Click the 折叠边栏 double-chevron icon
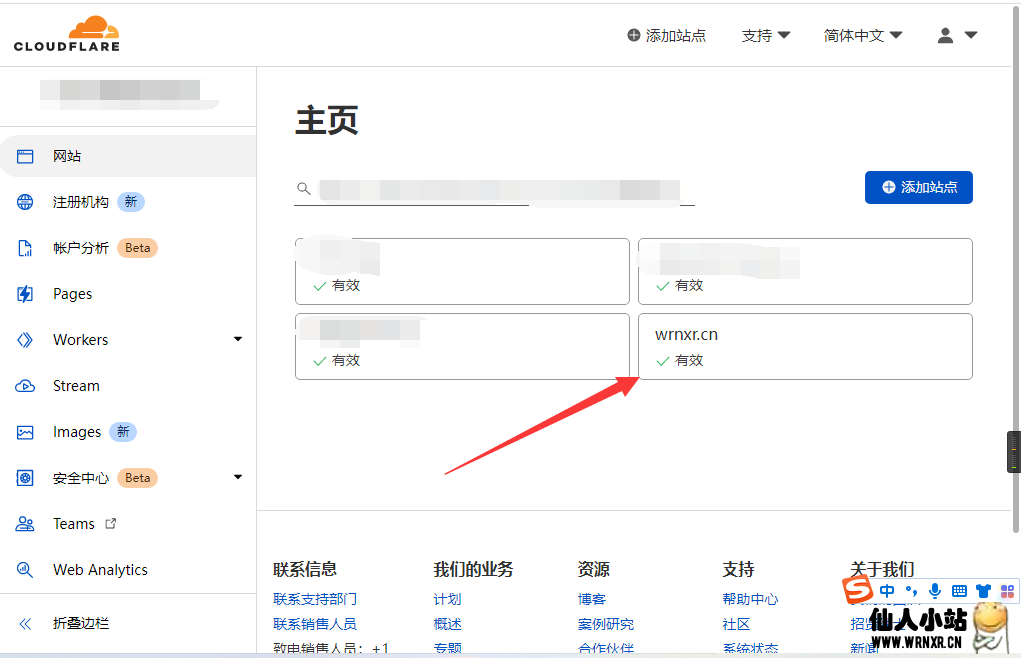Image resolution: width=1021 pixels, height=658 pixels. click(x=25, y=624)
